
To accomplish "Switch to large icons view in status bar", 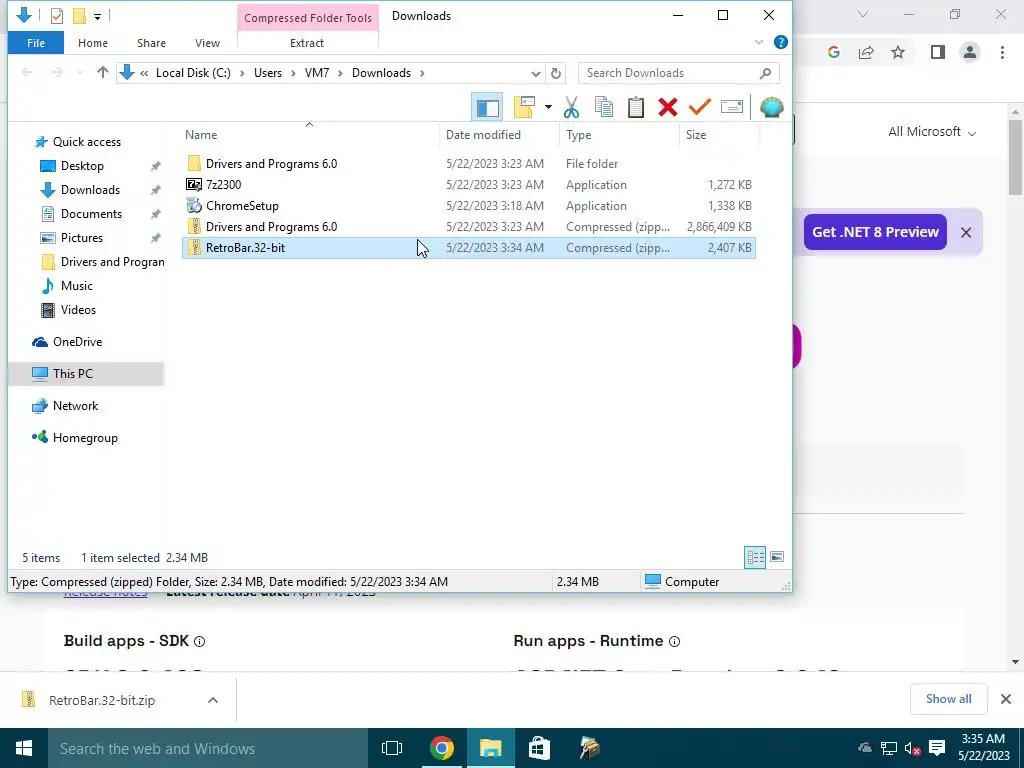I will pyautogui.click(x=776, y=557).
